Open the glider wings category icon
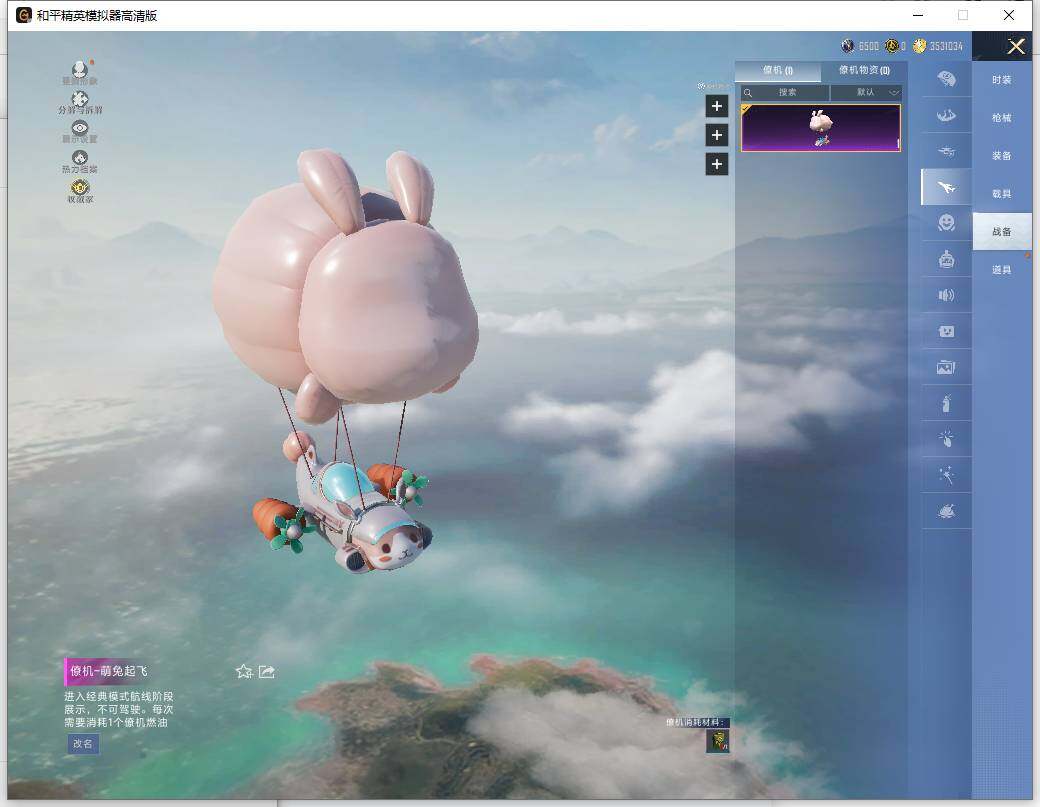The image size is (1040, 807). coord(946,115)
